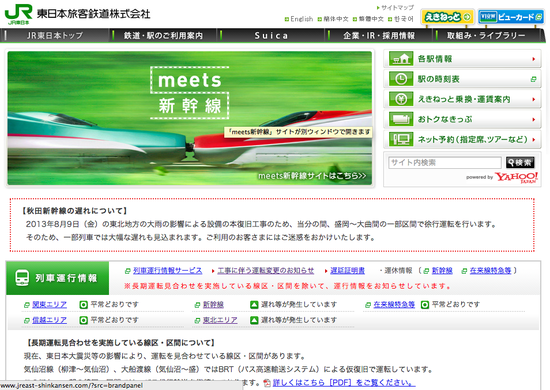Click the station house icon for 各駅情報
The height and width of the screenshot is (390, 550).
pyautogui.click(x=401, y=59)
